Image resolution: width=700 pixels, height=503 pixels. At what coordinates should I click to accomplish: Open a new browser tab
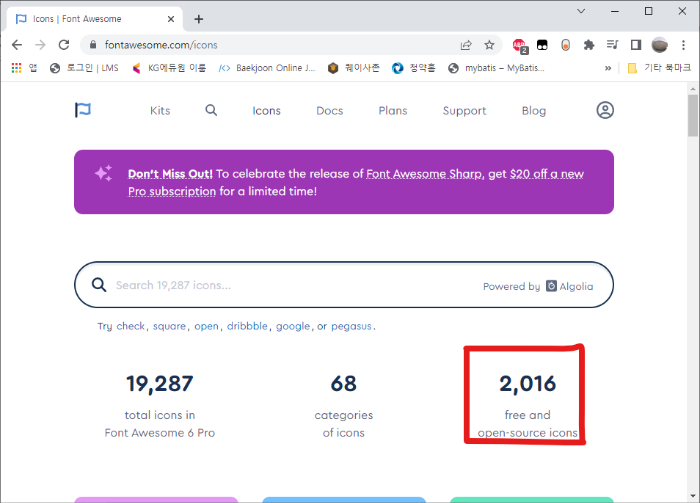(199, 19)
